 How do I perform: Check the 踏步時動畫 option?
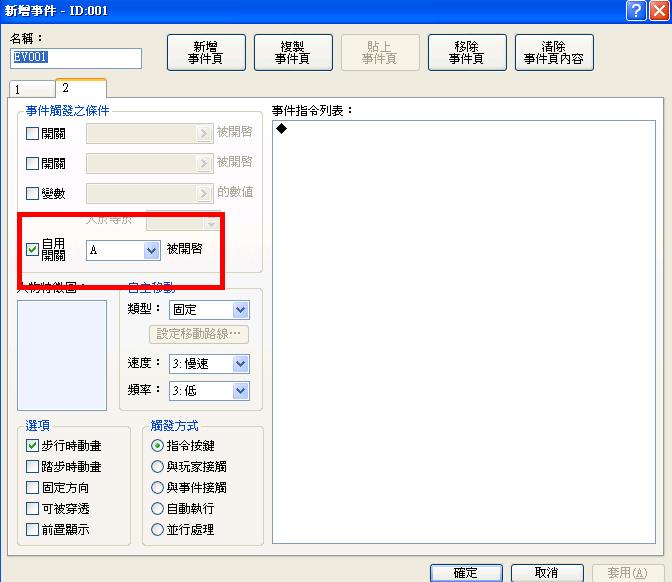coord(33,466)
